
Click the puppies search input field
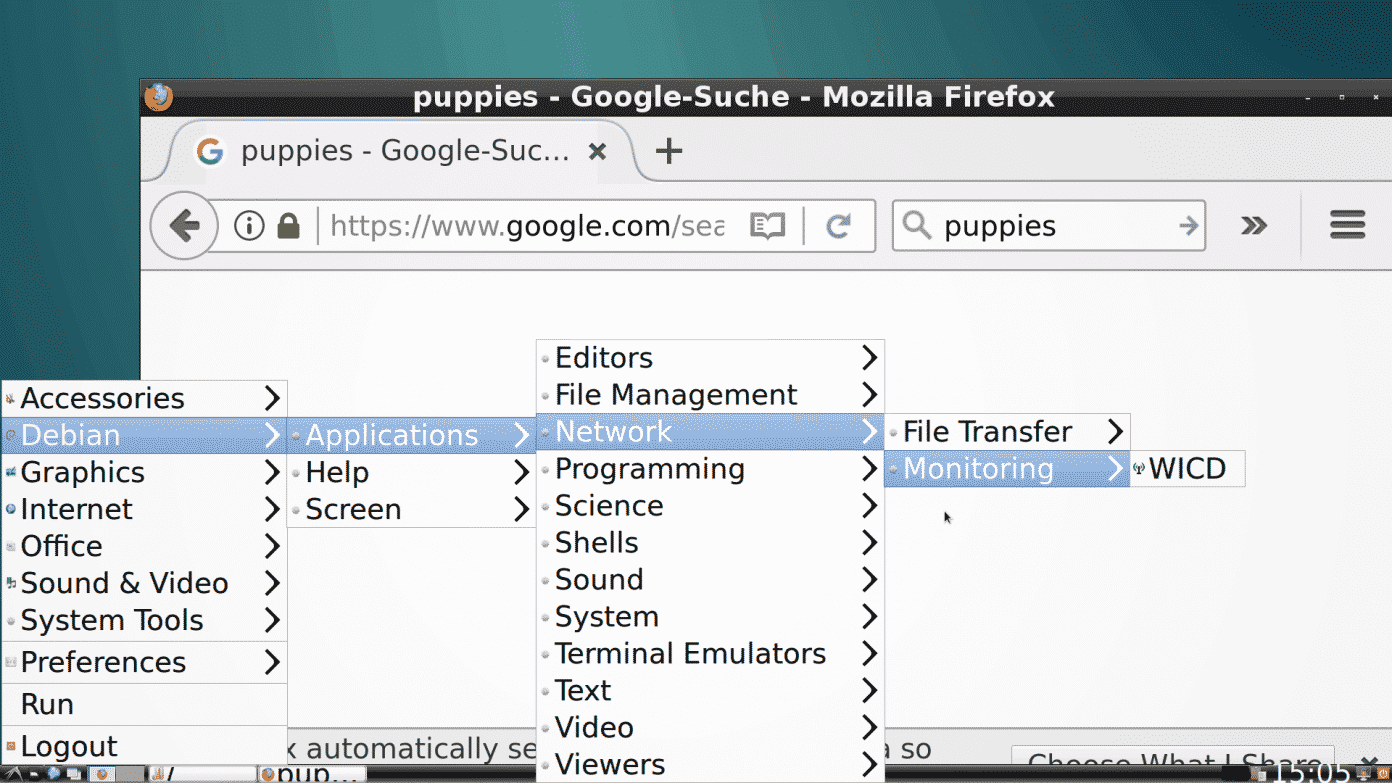tap(1050, 226)
